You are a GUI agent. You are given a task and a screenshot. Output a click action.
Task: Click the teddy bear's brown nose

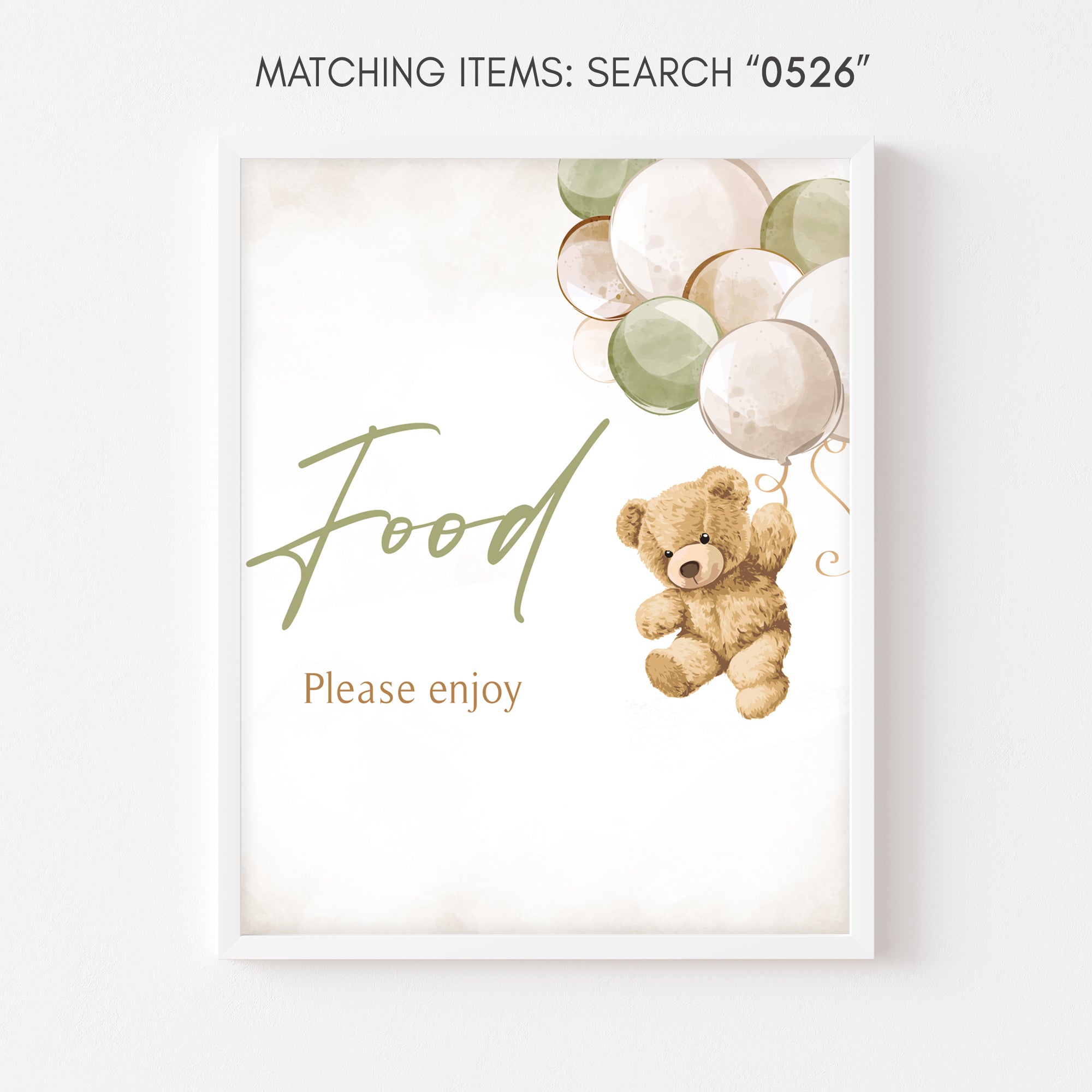click(689, 569)
